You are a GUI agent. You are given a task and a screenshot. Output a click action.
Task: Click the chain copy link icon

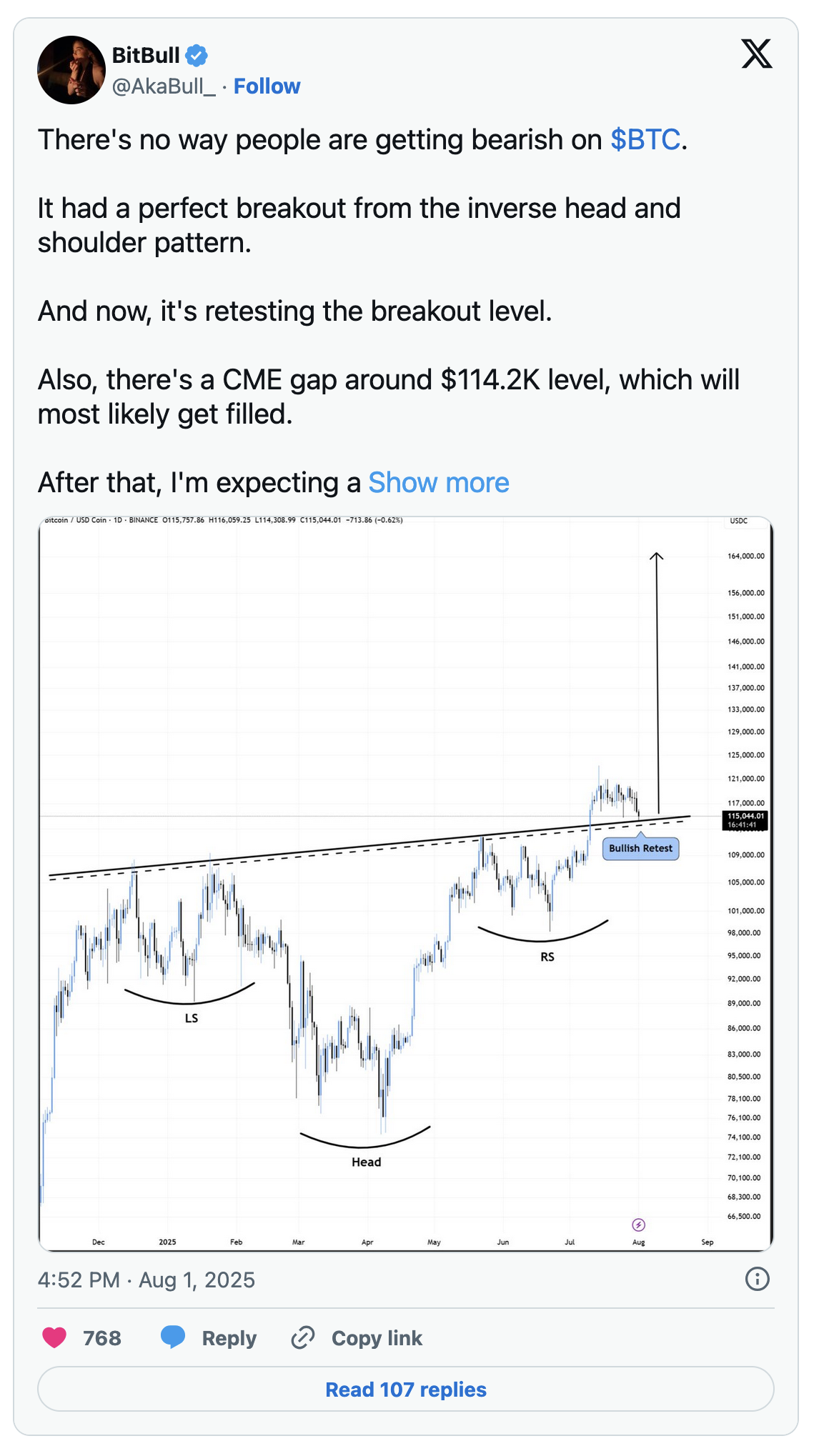tap(303, 1337)
